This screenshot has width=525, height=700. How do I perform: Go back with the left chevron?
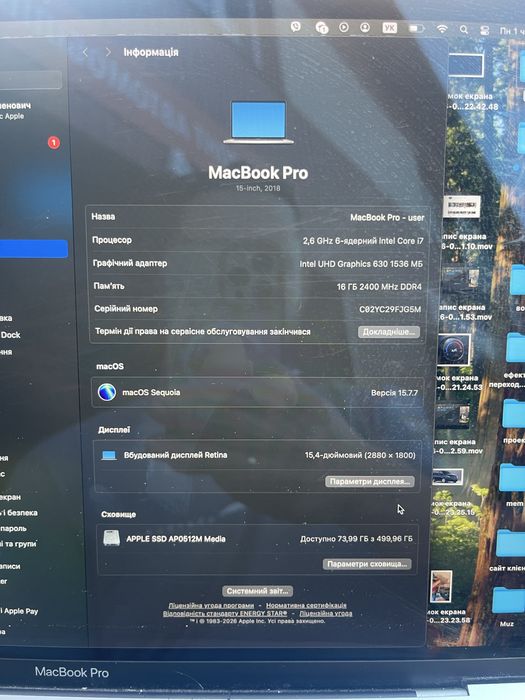pos(85,52)
